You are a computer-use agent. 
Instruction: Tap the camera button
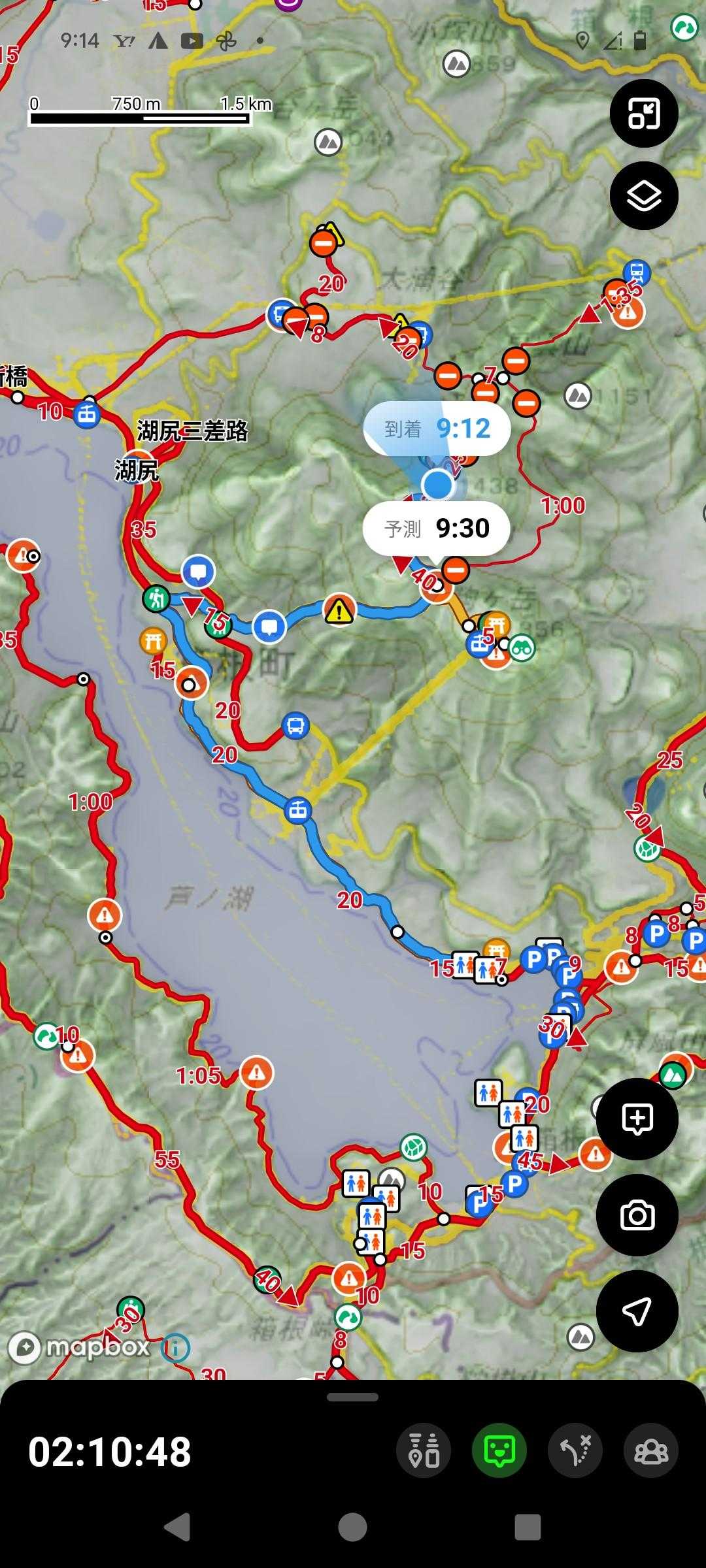point(637,1215)
